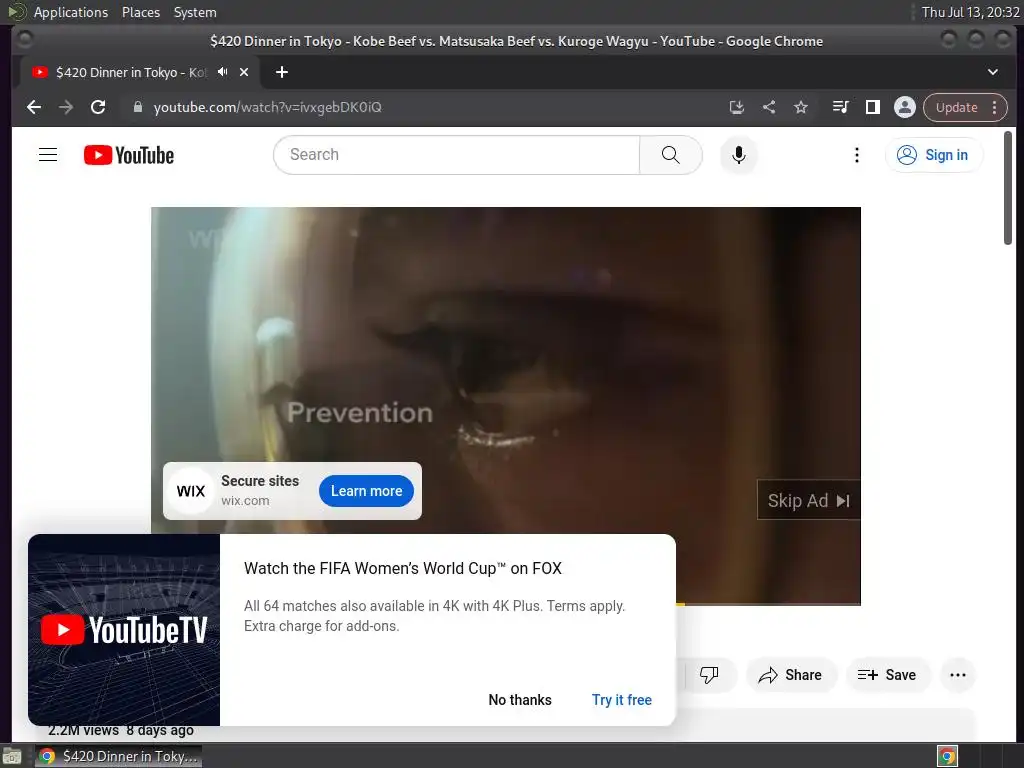Screen dimensions: 1024x768
Task: Open the Applications menu
Action: tap(71, 12)
